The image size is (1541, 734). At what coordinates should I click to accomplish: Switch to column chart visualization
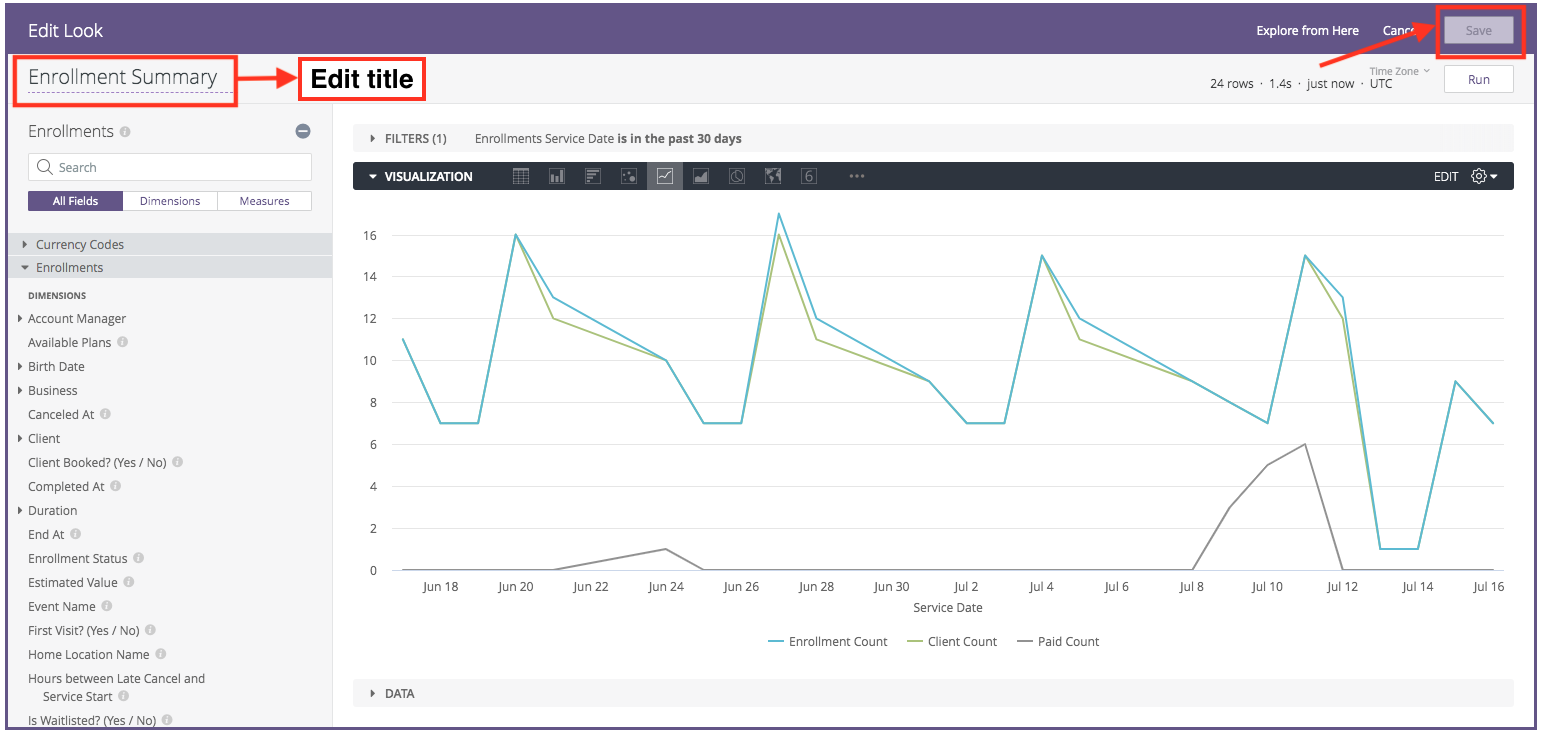coord(557,176)
